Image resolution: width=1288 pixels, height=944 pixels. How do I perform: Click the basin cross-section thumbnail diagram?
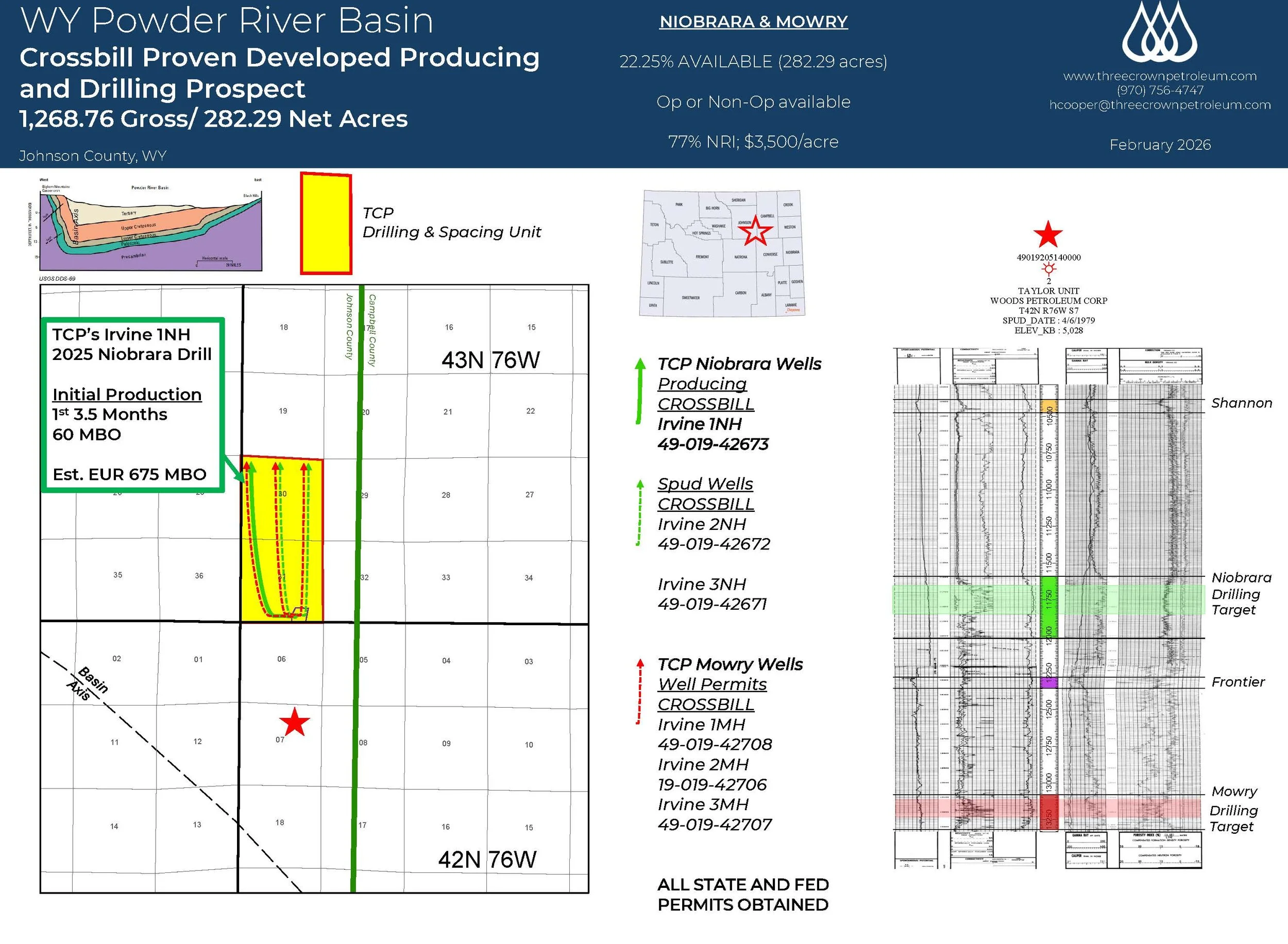point(150,231)
